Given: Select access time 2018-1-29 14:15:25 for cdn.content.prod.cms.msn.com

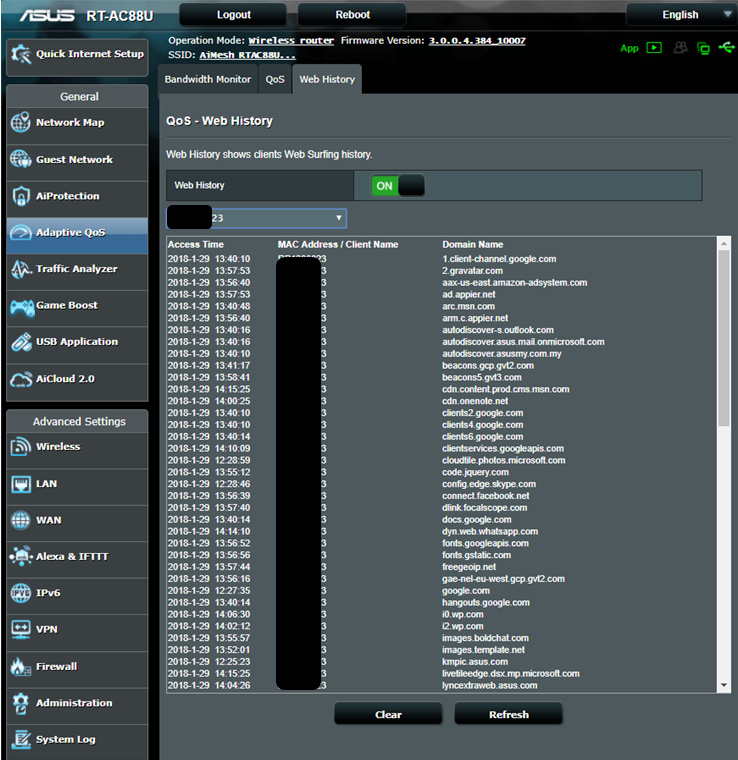Looking at the screenshot, I should (209, 389).
